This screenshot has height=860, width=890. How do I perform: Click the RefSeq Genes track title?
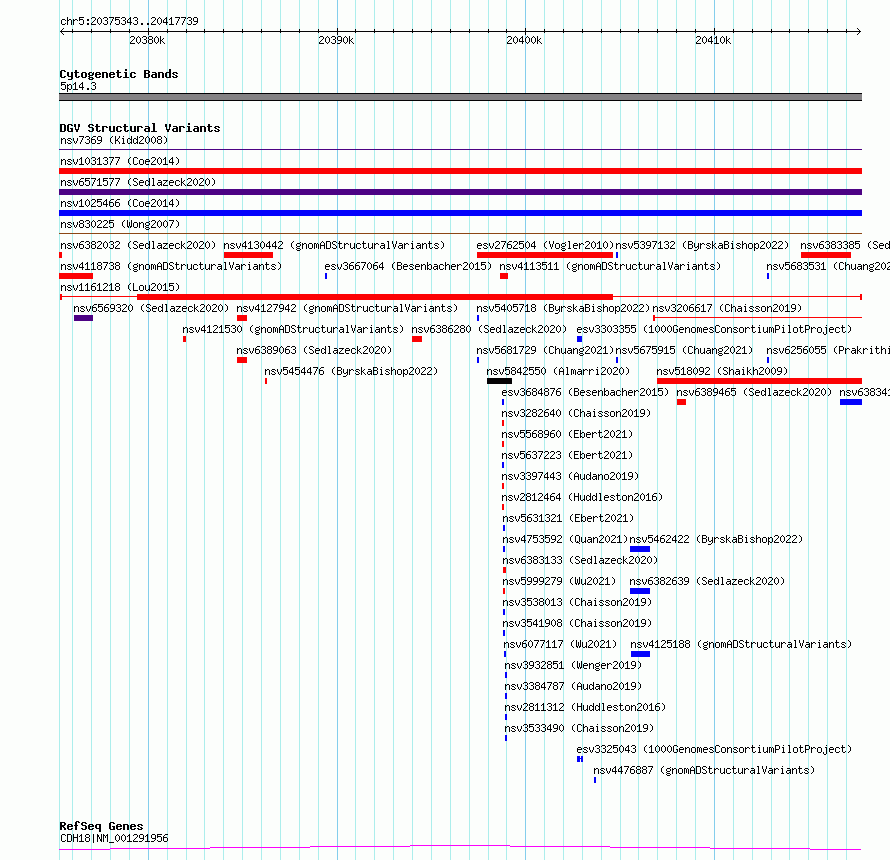pos(102,827)
